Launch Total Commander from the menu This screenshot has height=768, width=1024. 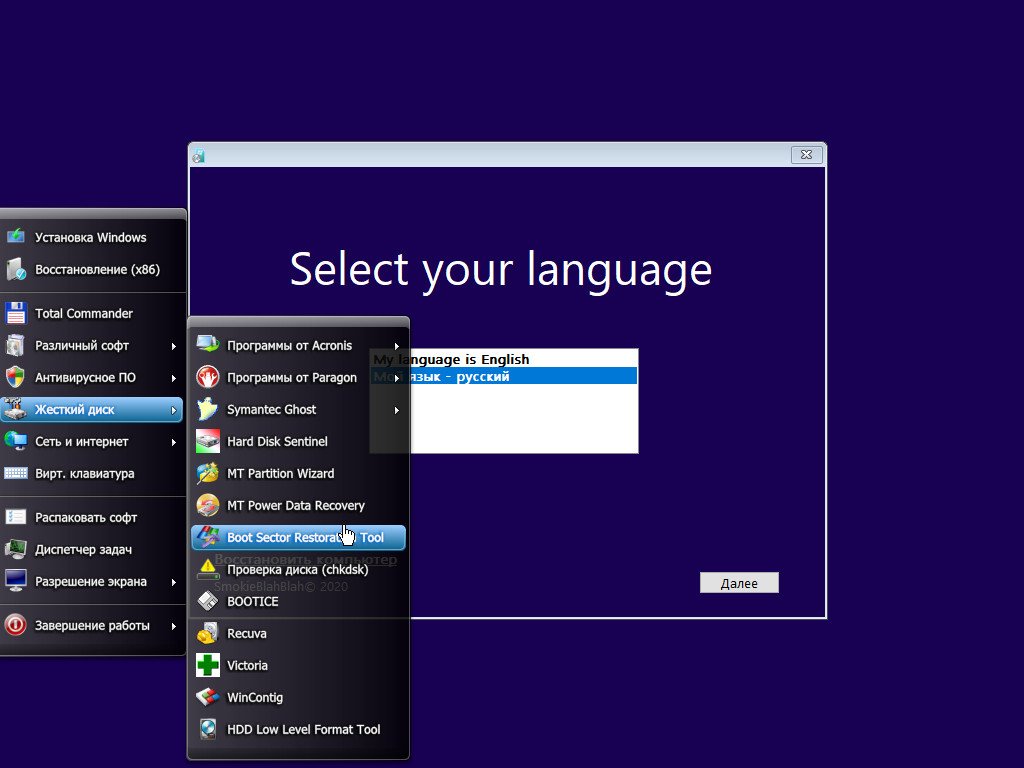[91, 313]
